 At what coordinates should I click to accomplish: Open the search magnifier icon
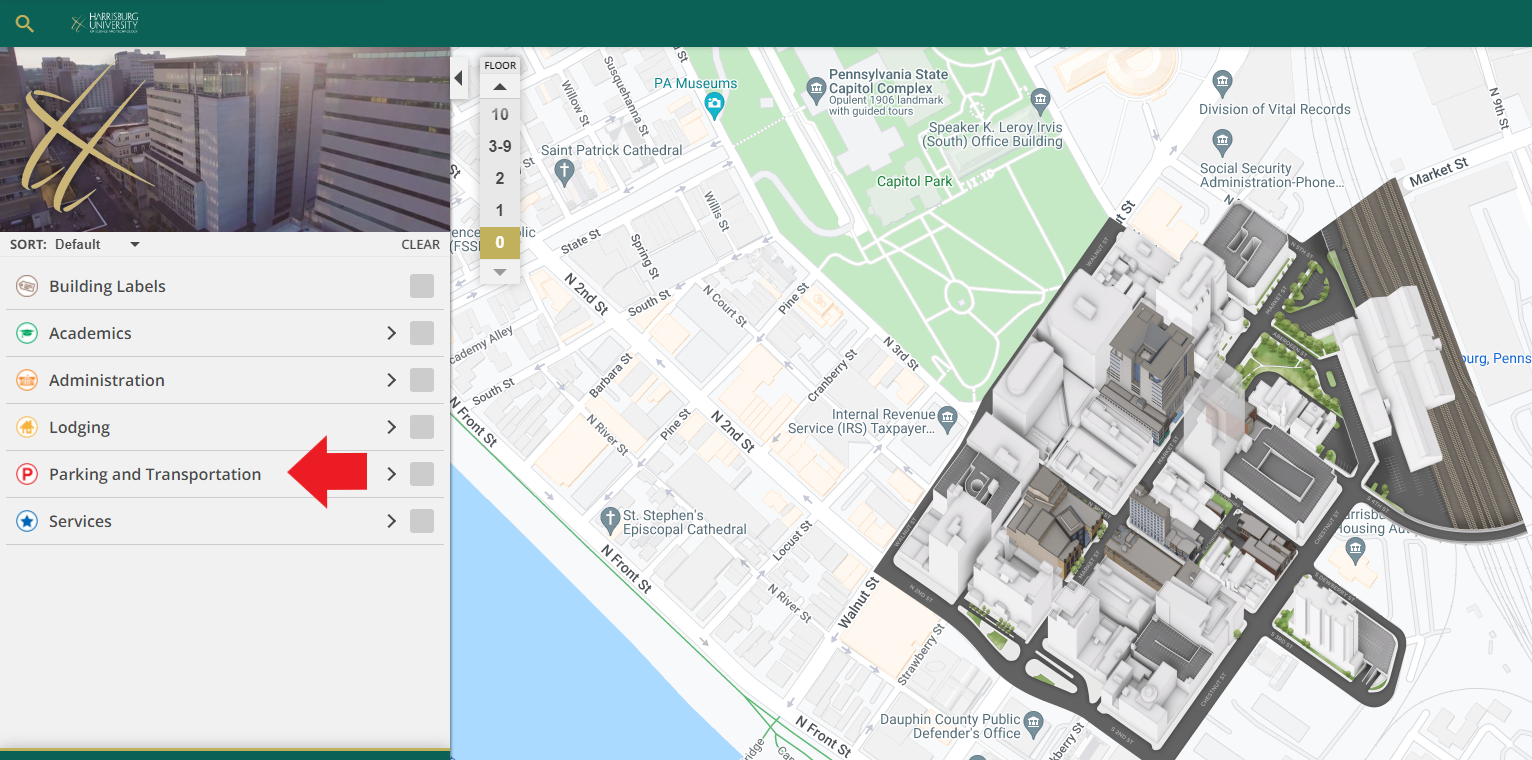25,23
